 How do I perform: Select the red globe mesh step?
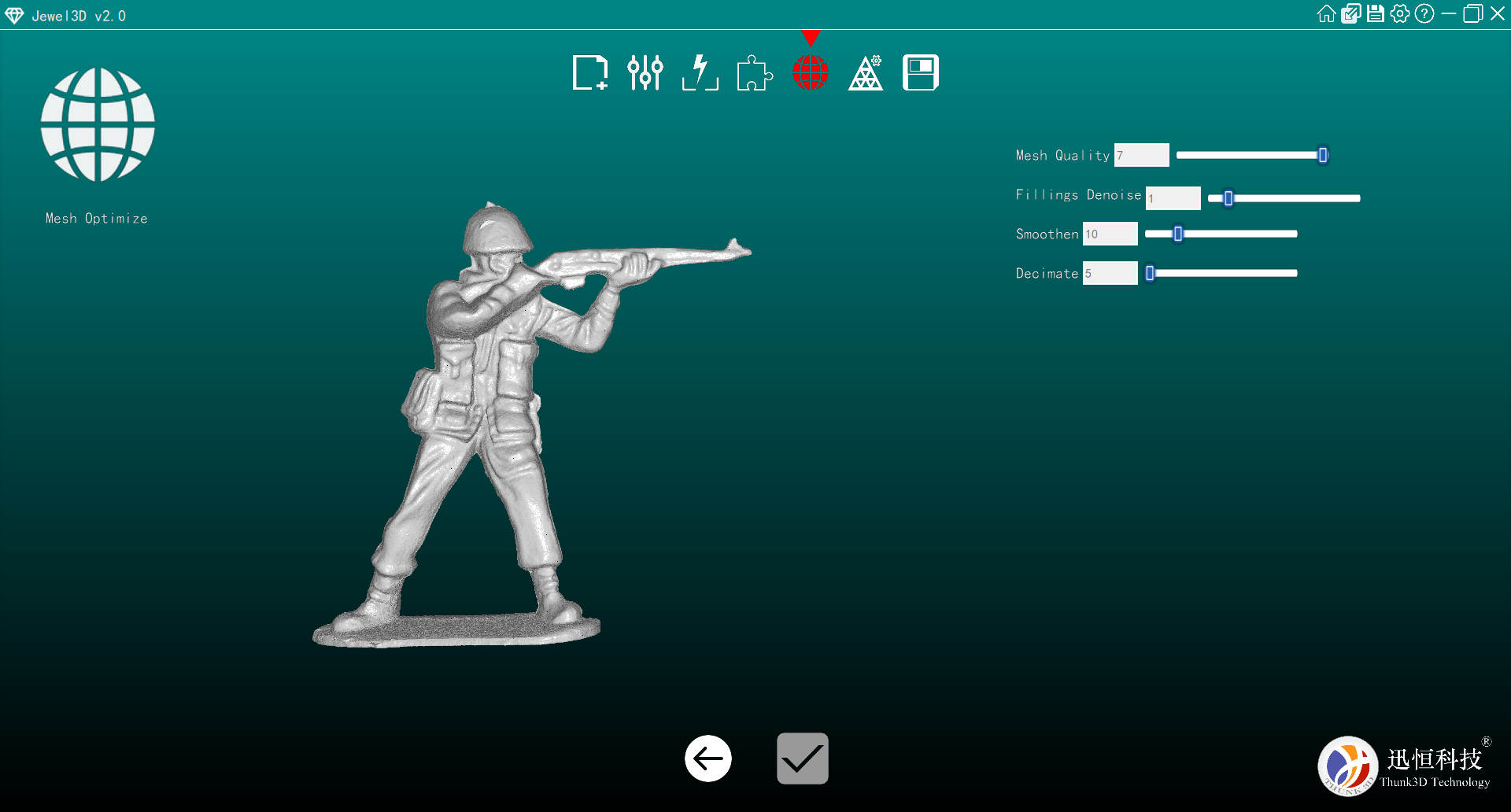(x=810, y=73)
